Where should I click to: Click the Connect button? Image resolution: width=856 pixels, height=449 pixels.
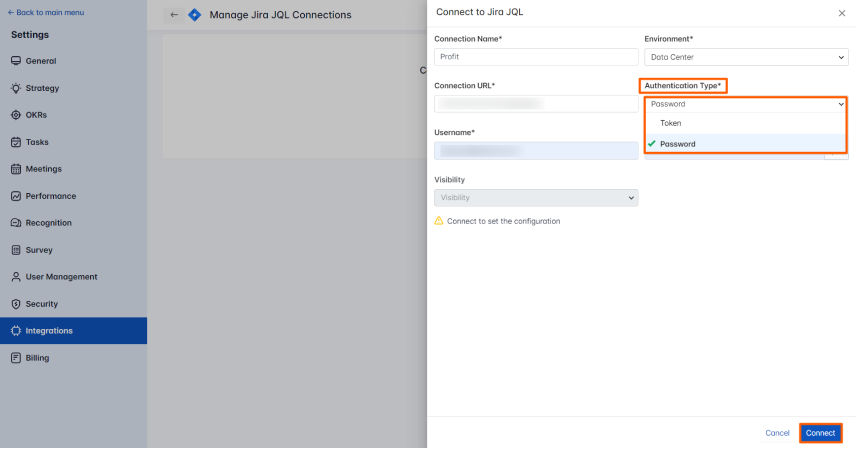821,433
